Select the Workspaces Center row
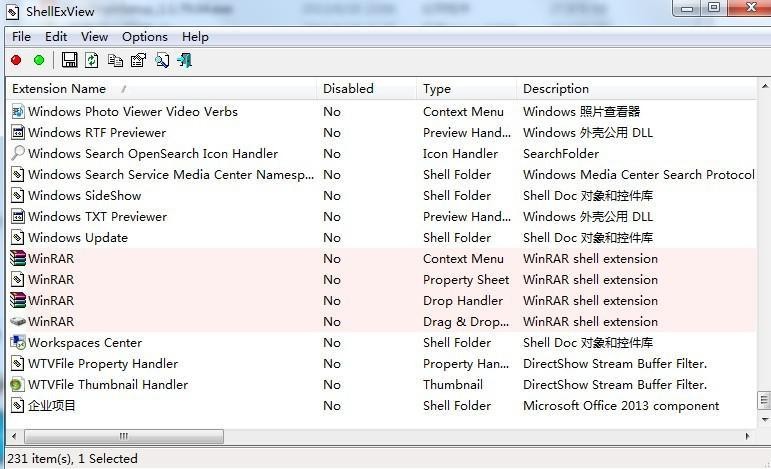 [x=85, y=343]
